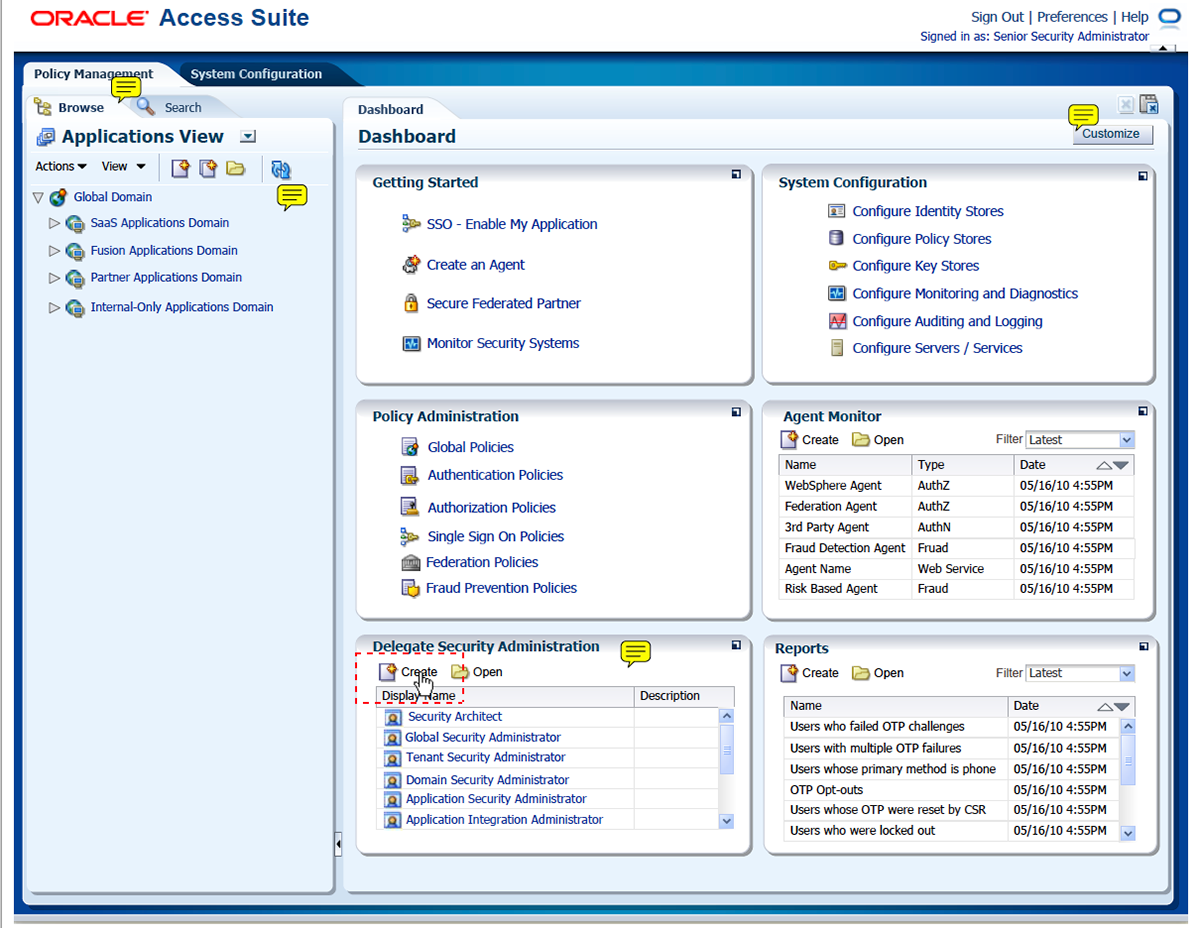Open the Agent Monitor Filter dropdown
The height and width of the screenshot is (928, 1200).
(1127, 440)
